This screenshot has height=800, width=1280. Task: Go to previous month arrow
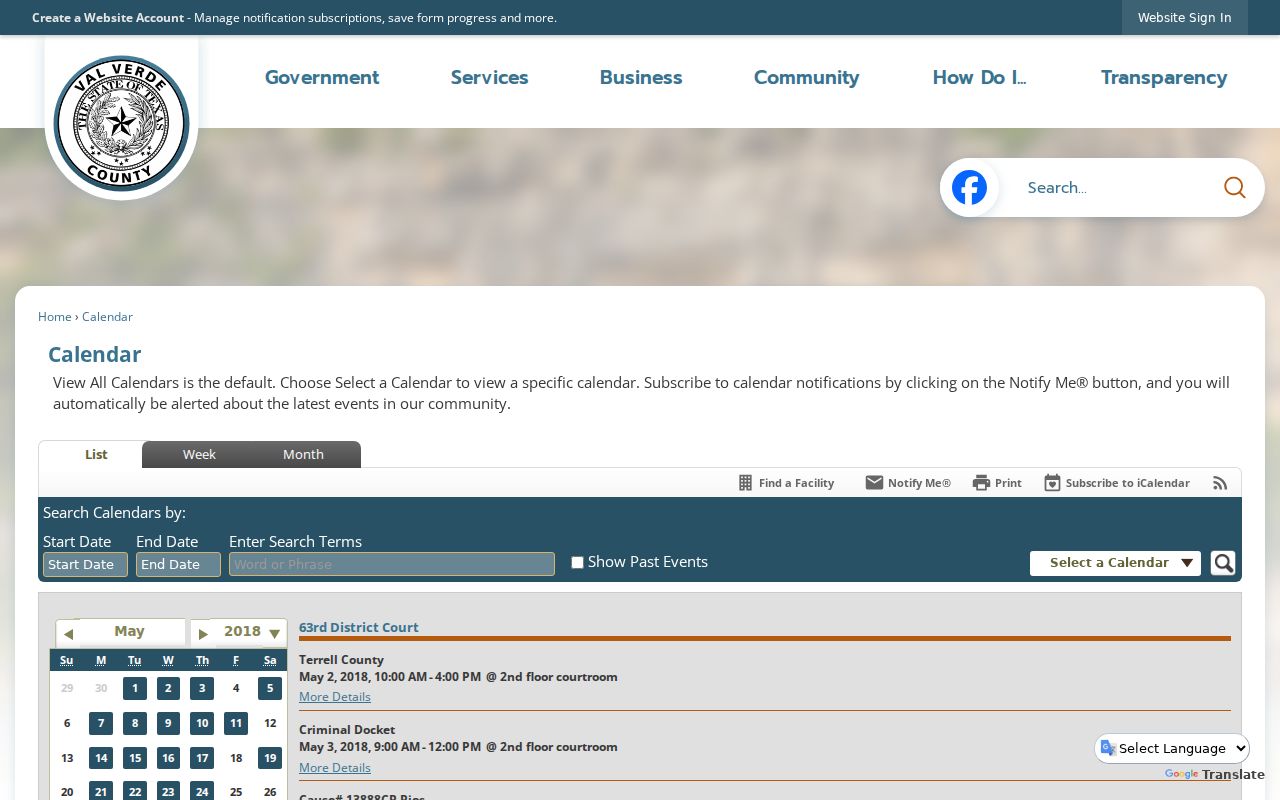[68, 634]
